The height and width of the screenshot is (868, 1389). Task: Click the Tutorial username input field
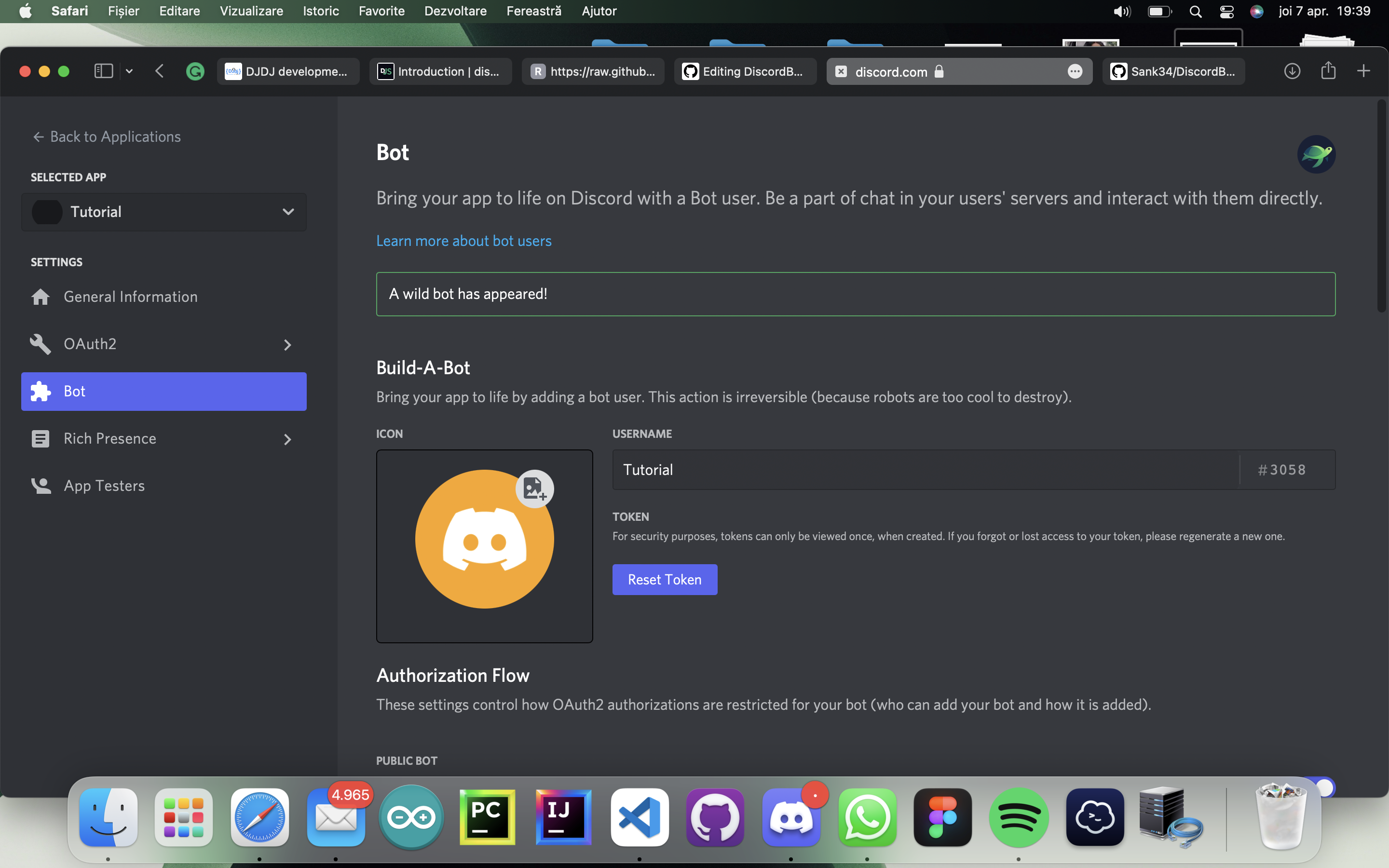click(924, 470)
